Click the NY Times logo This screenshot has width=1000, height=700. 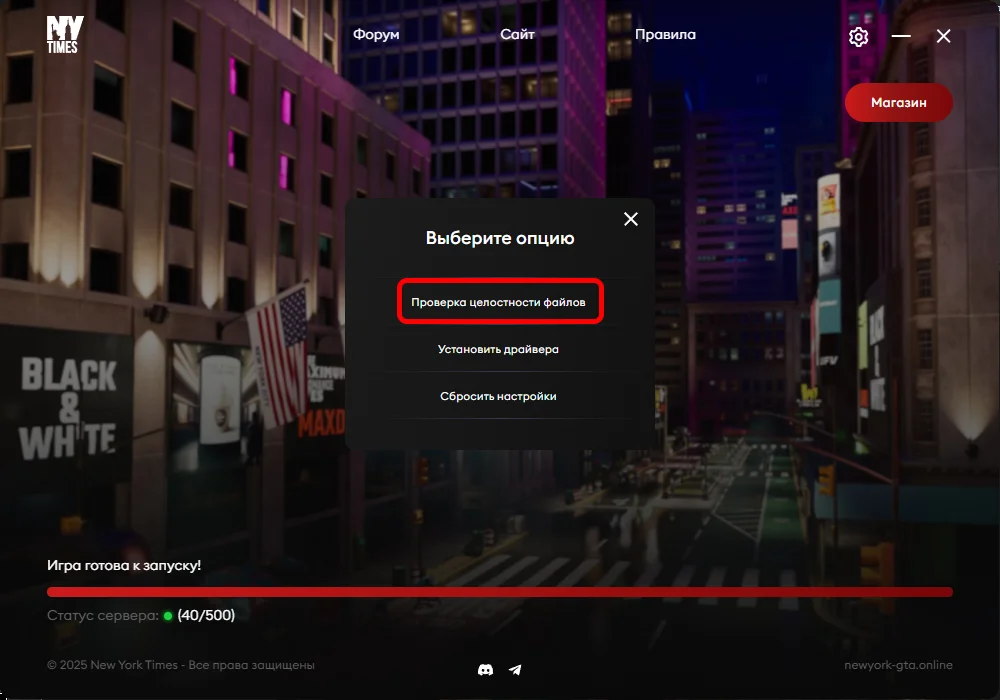click(65, 35)
